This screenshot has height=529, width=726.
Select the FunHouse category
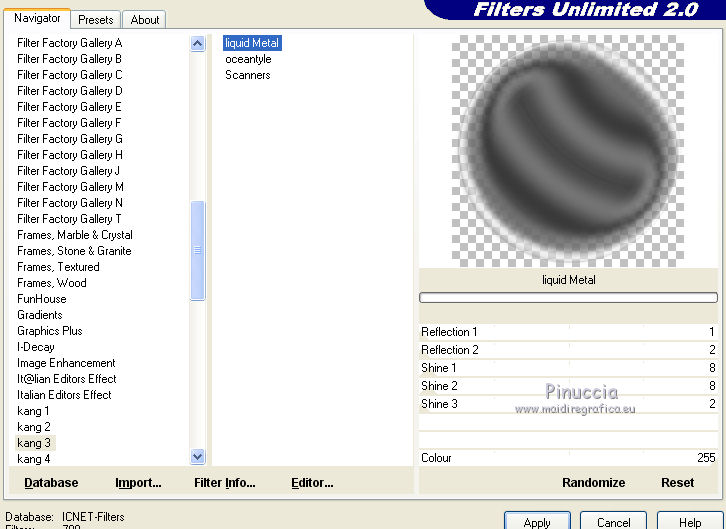point(42,299)
